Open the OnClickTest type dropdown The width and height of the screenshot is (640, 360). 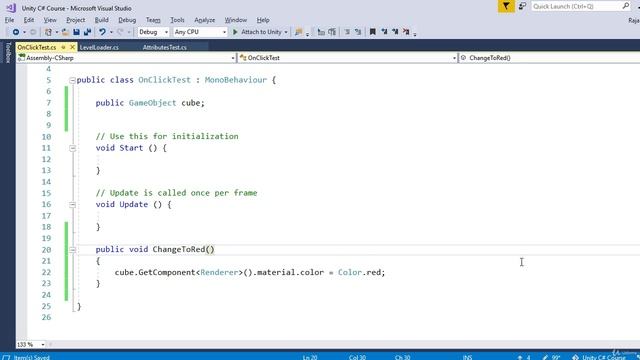pos(348,58)
